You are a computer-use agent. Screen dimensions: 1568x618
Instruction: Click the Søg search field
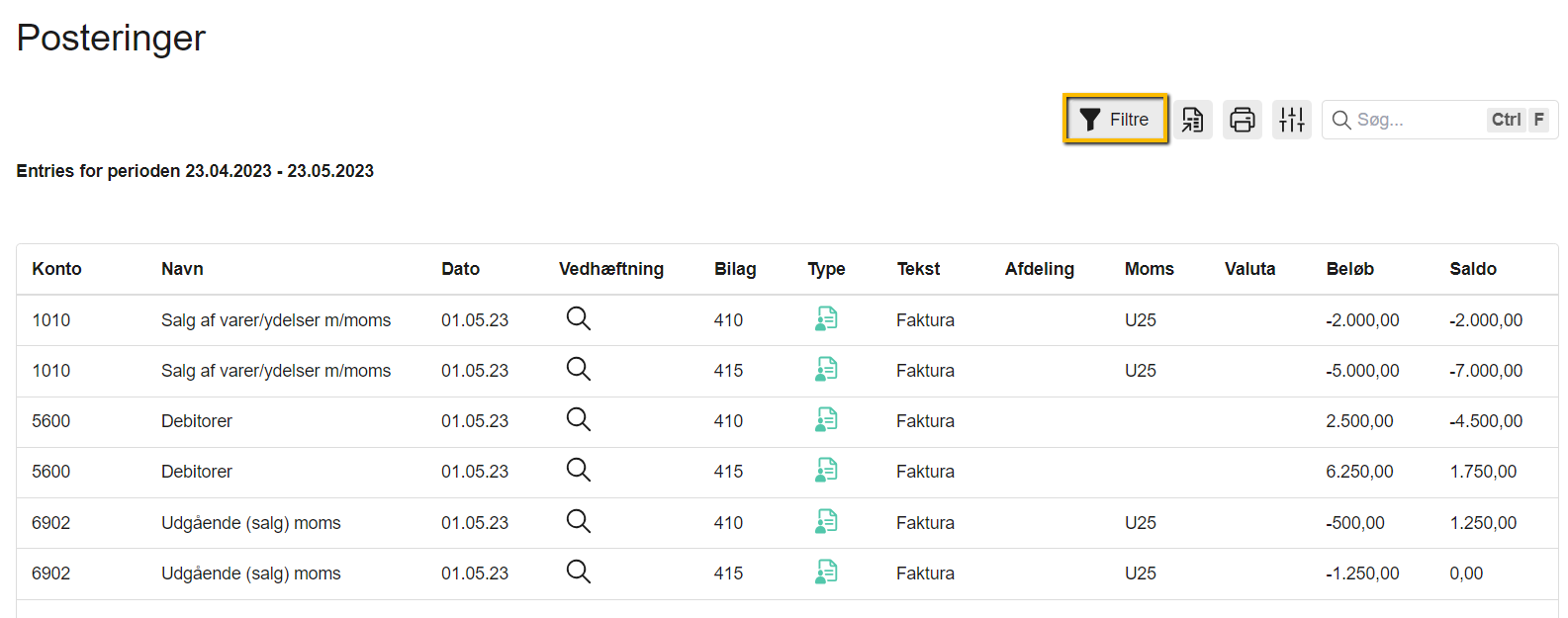pyautogui.click(x=1415, y=120)
